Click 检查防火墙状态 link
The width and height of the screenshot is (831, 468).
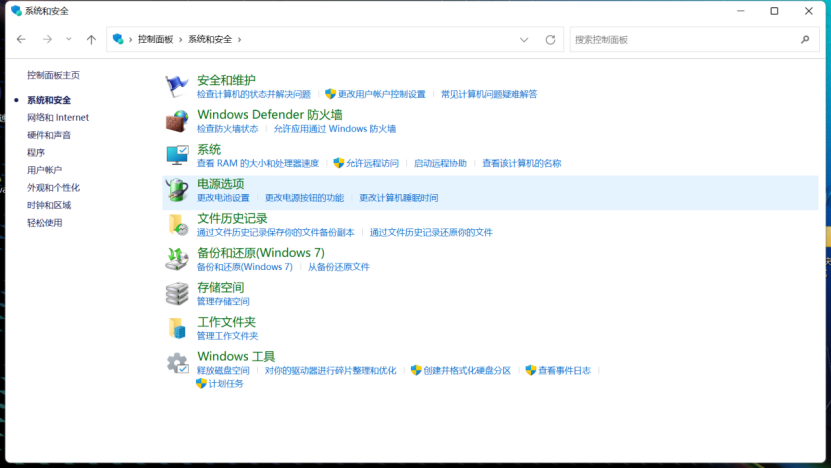tap(227, 129)
